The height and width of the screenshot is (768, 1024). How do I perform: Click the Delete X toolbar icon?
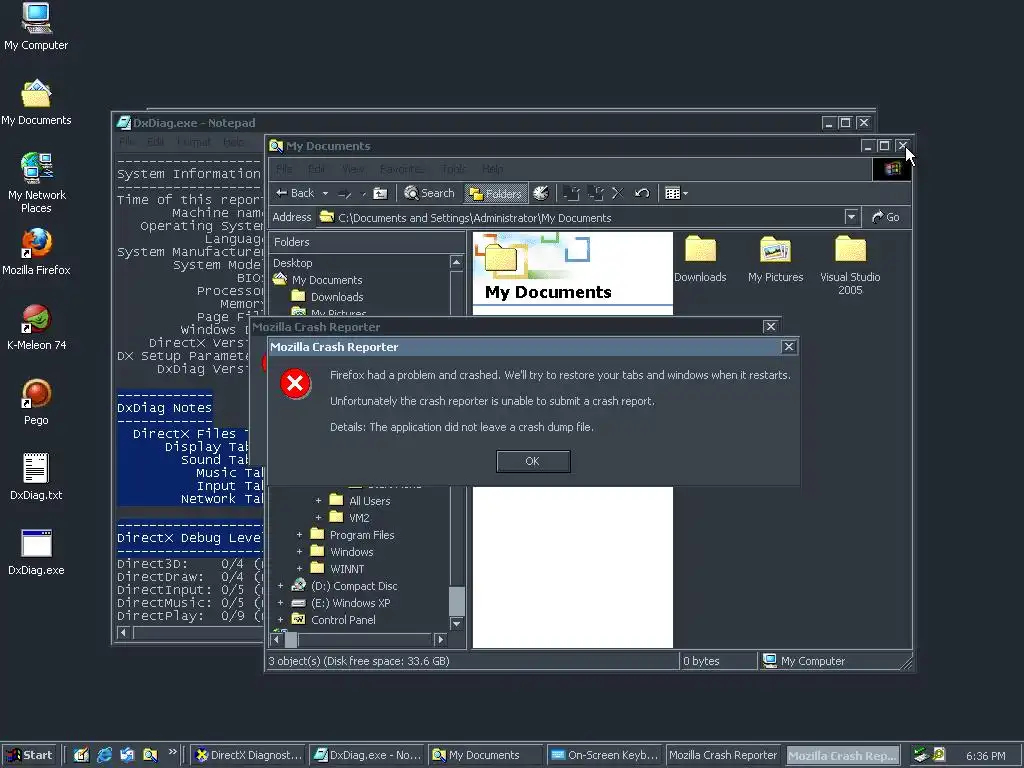tap(618, 193)
